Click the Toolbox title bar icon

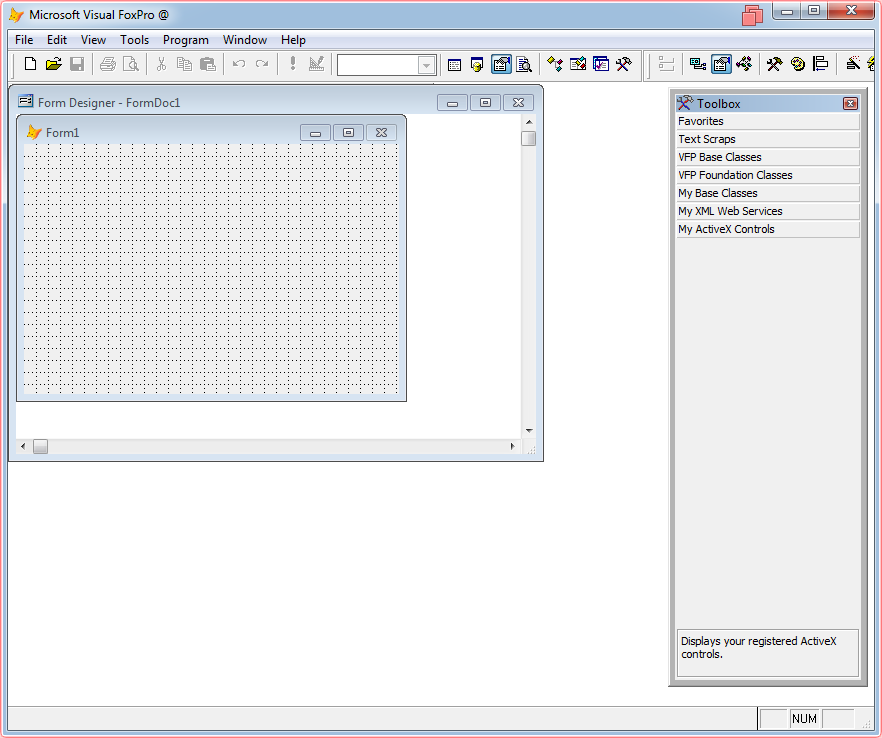[x=685, y=103]
